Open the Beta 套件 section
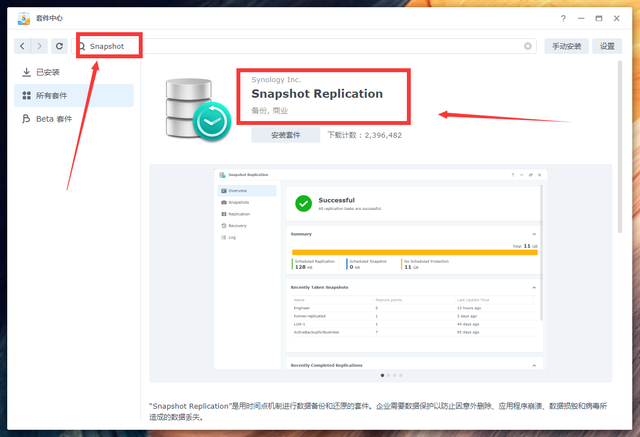This screenshot has height=437, width=640. (x=74, y=119)
